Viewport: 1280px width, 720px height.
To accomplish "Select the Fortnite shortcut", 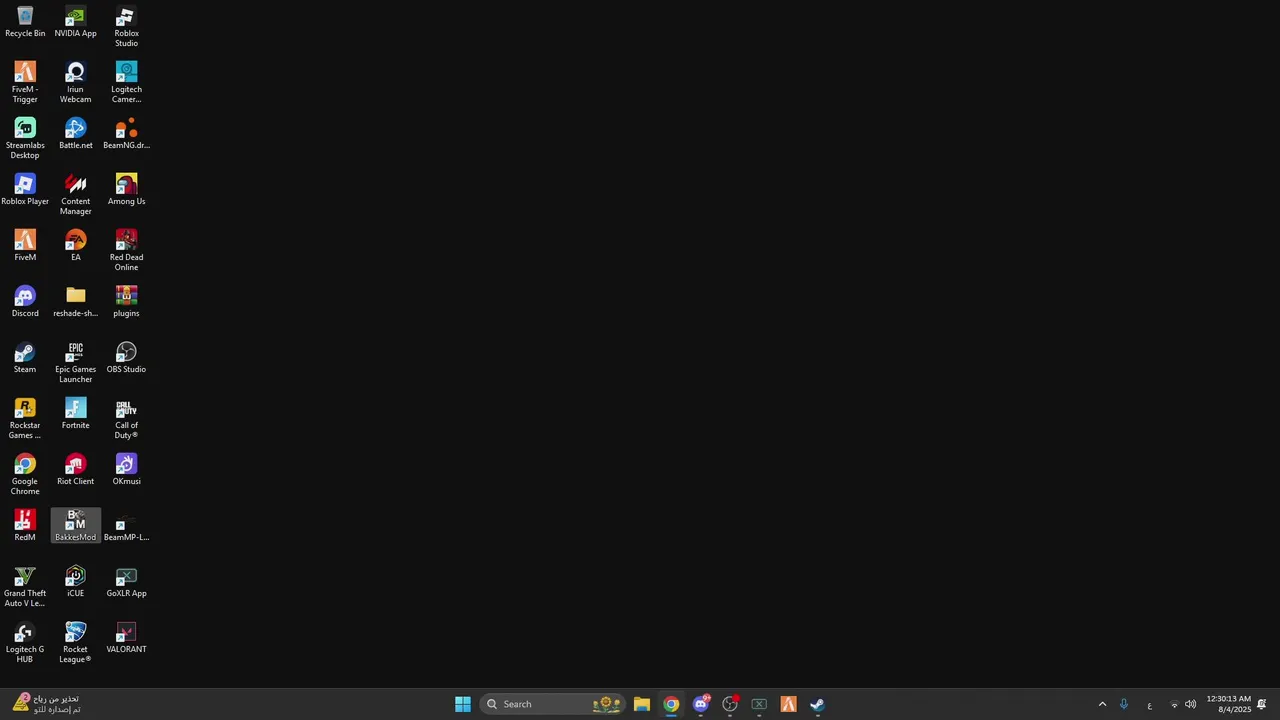I will pyautogui.click(x=75, y=414).
